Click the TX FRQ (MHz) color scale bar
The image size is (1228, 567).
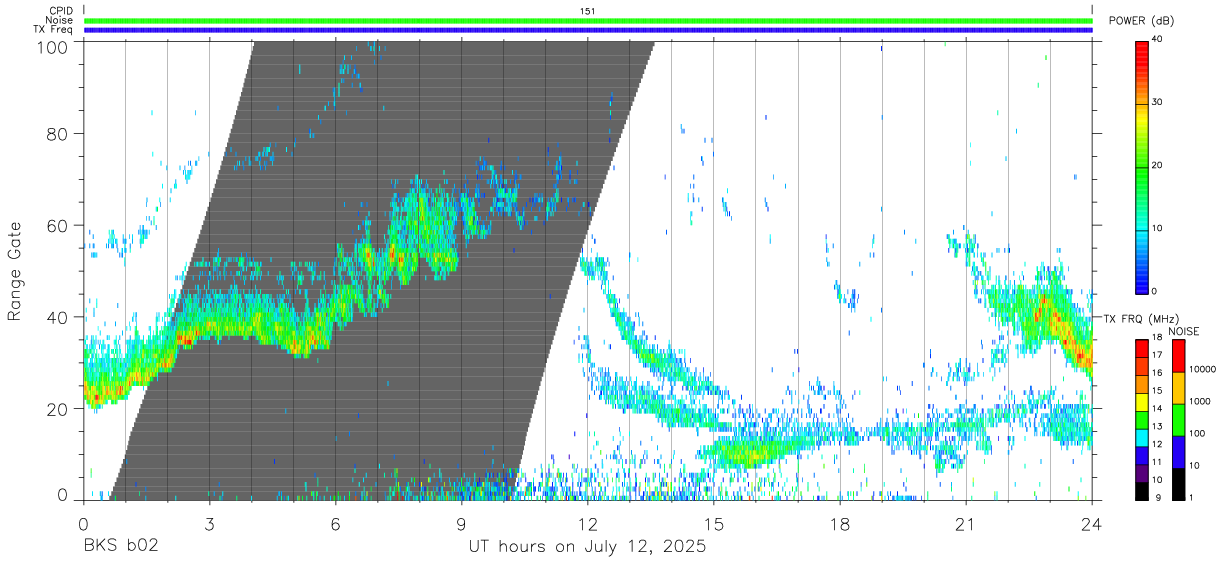tap(1141, 419)
